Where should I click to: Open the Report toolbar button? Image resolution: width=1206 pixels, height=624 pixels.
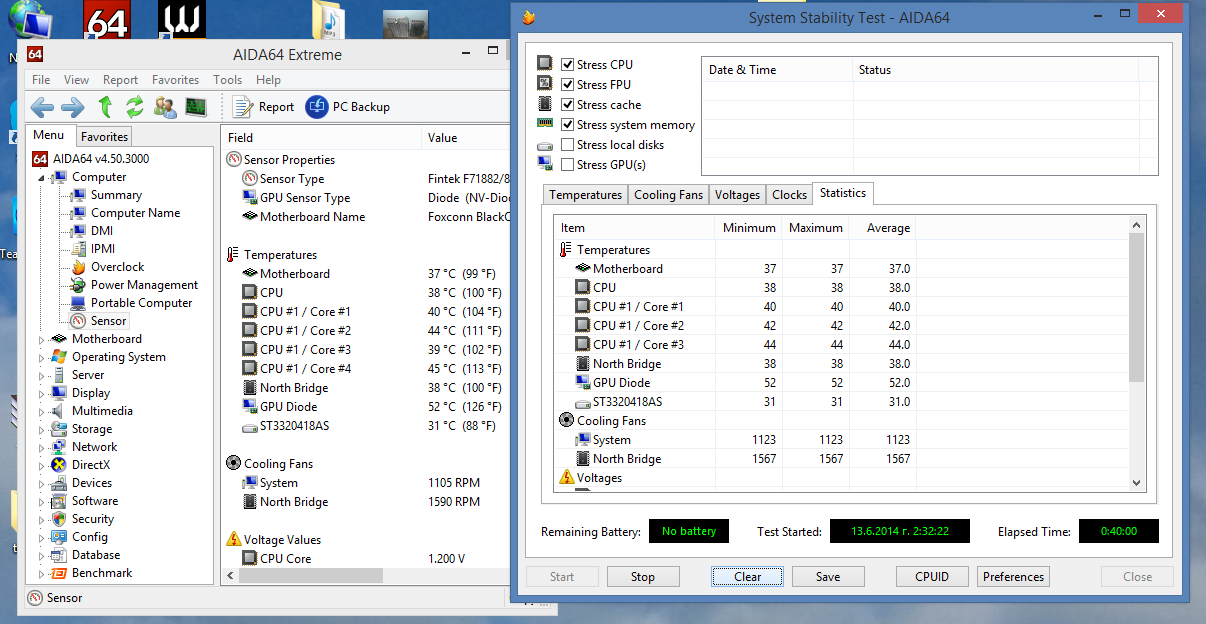(264, 107)
